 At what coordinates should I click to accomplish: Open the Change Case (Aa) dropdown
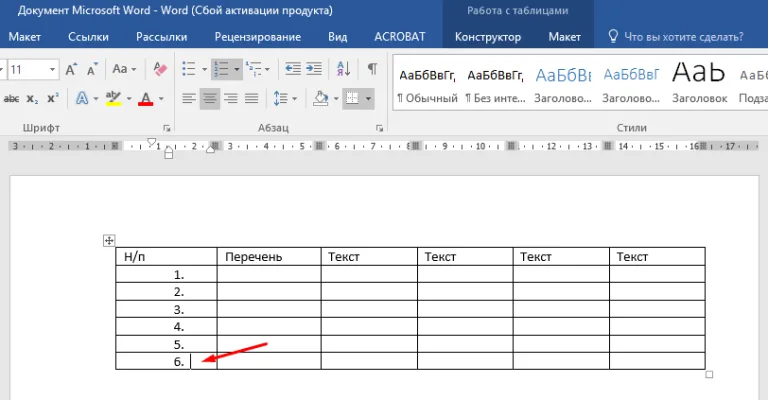point(124,69)
